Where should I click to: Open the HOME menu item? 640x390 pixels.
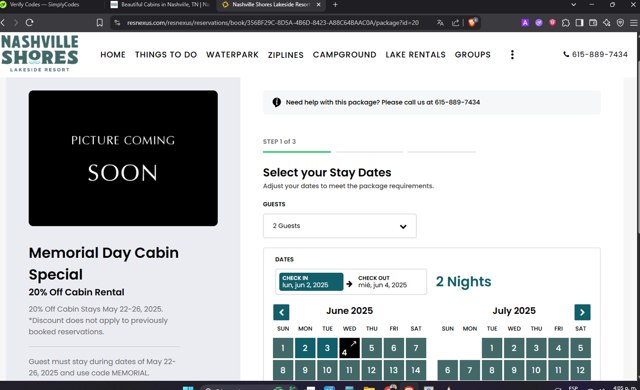[x=113, y=55]
